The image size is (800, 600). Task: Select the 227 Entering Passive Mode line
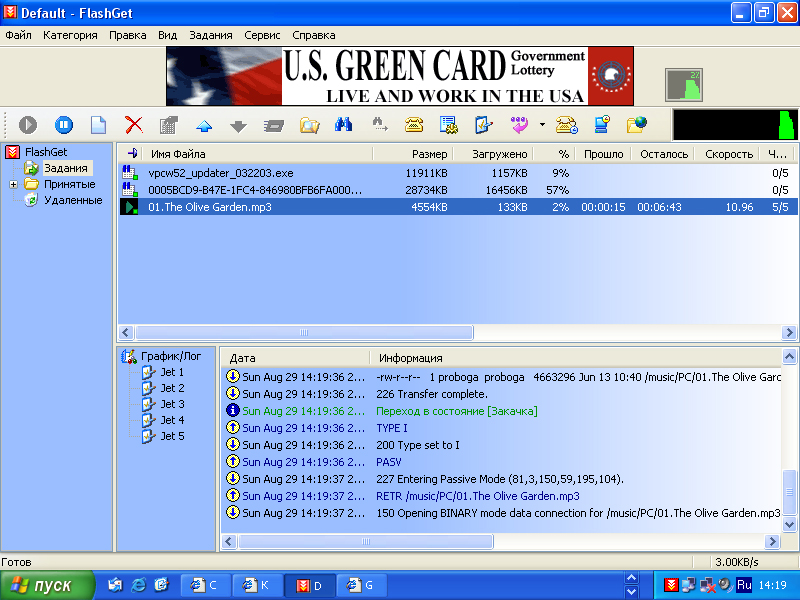502,479
